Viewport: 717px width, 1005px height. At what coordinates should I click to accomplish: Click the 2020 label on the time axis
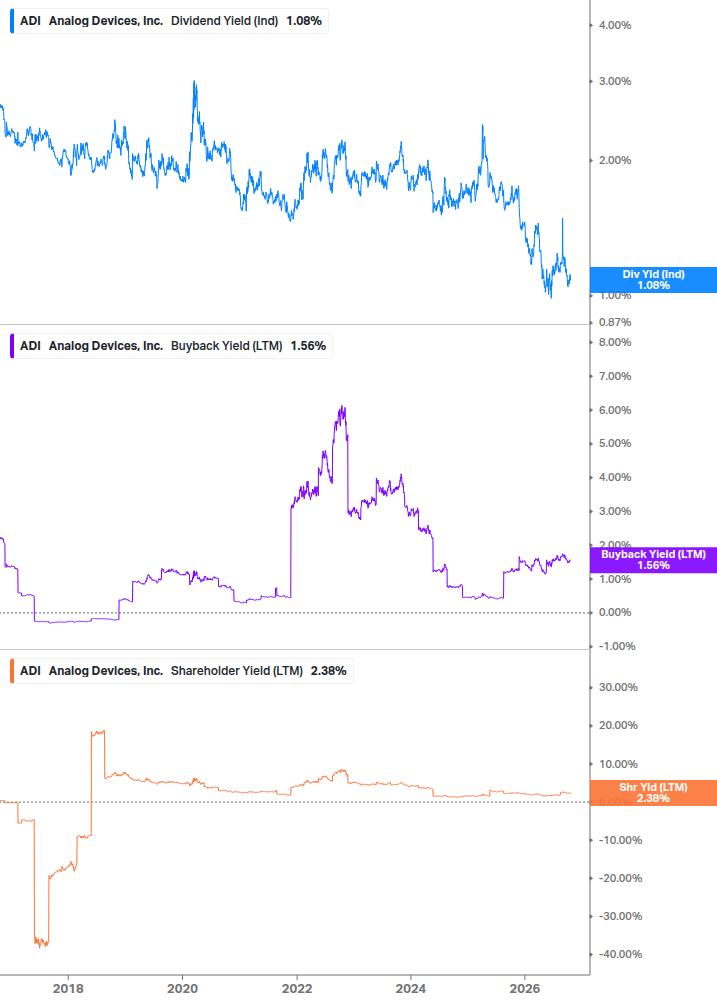click(183, 988)
